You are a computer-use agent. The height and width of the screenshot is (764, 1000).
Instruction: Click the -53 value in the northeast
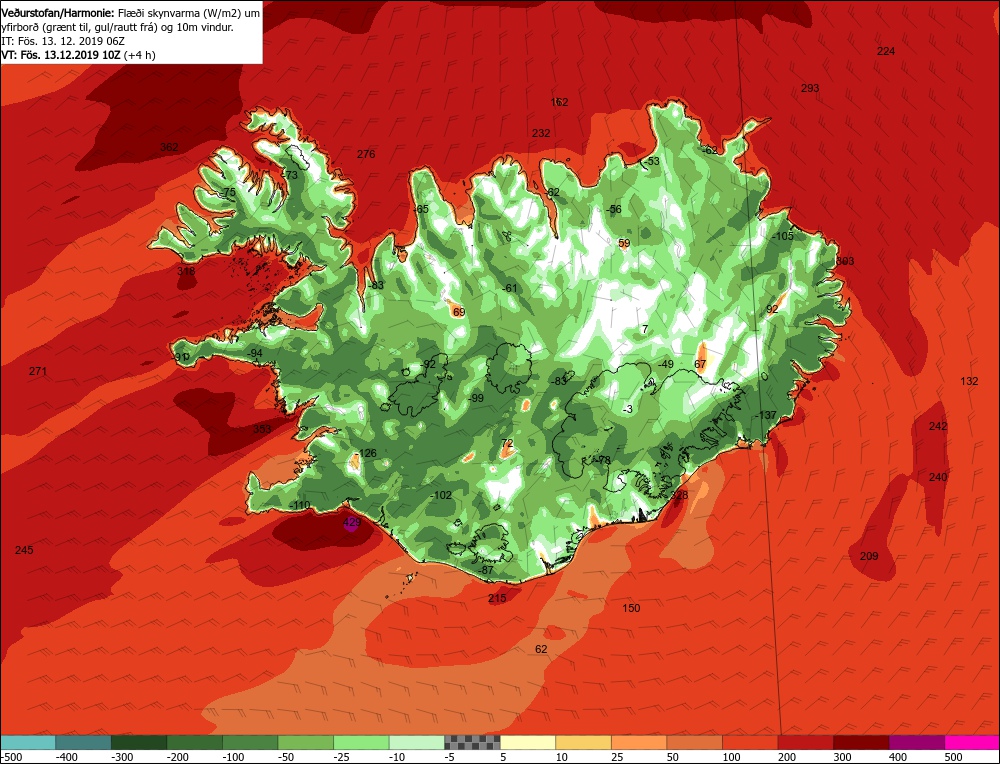tap(651, 162)
